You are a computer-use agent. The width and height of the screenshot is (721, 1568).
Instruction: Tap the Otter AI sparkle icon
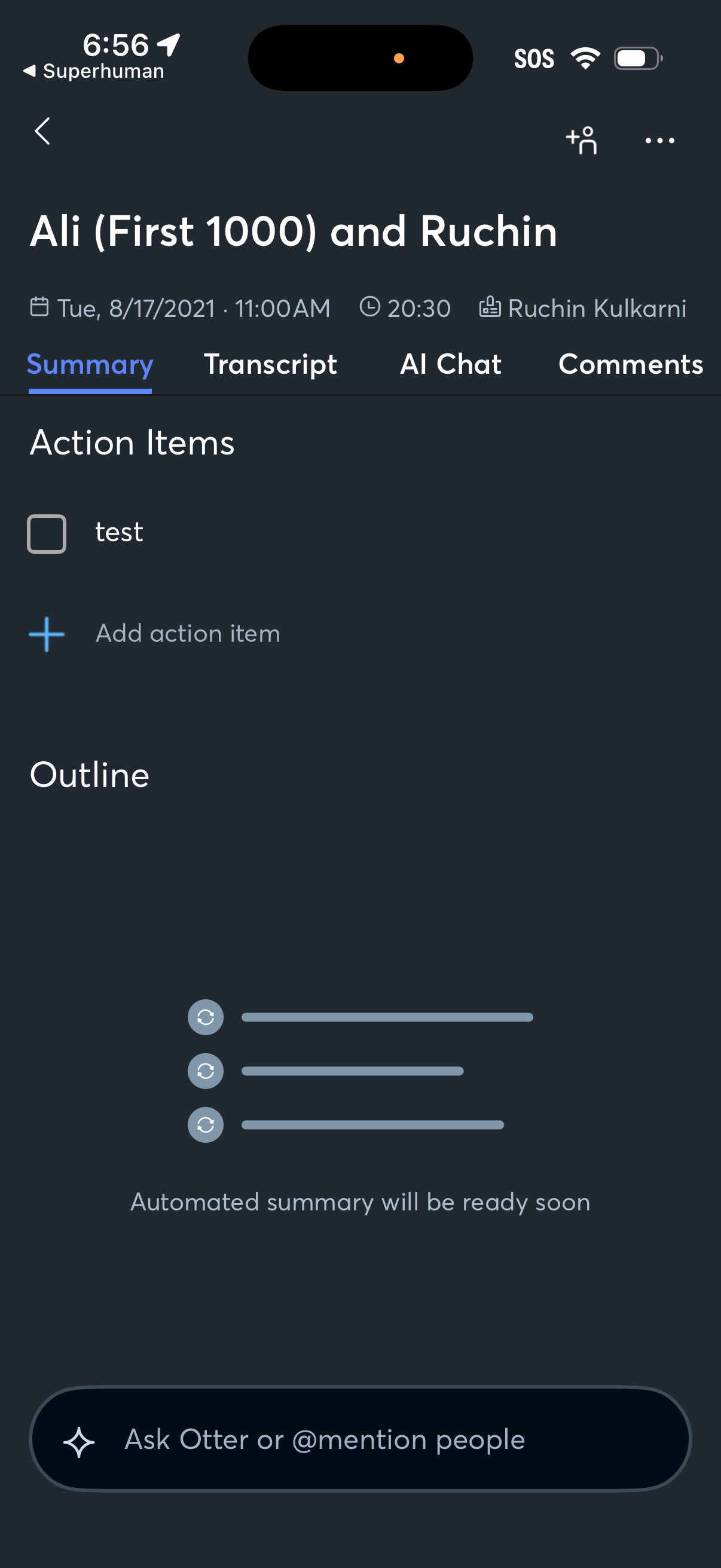pyautogui.click(x=79, y=1441)
